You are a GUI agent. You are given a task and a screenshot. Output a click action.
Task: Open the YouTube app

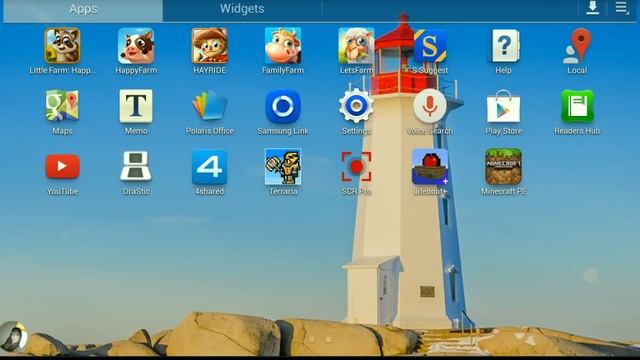click(x=62, y=166)
